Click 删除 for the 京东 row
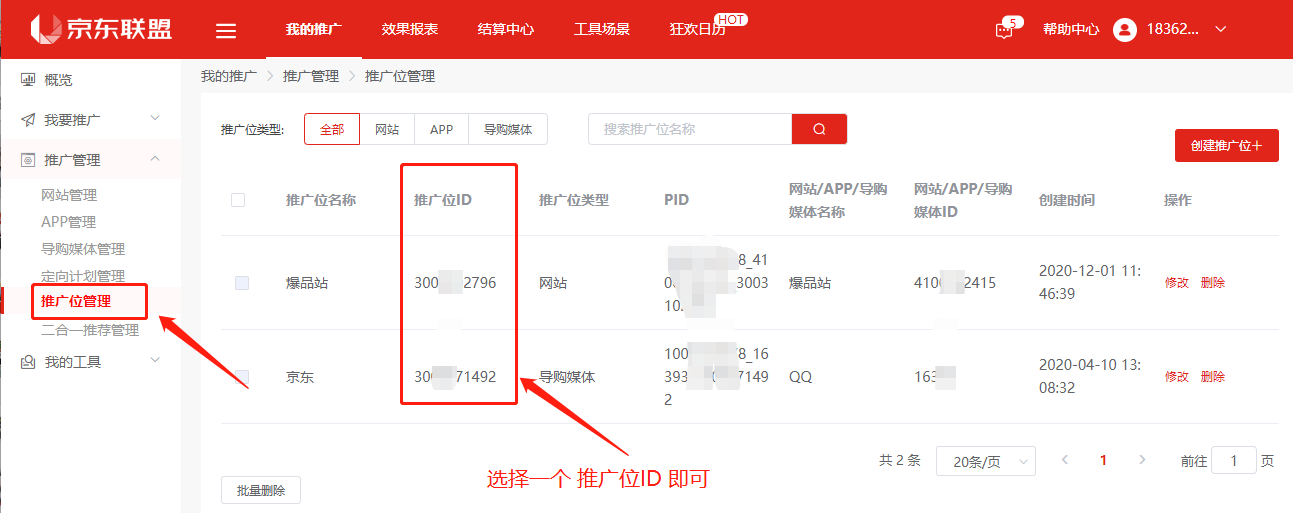1293x513 pixels. [1213, 377]
